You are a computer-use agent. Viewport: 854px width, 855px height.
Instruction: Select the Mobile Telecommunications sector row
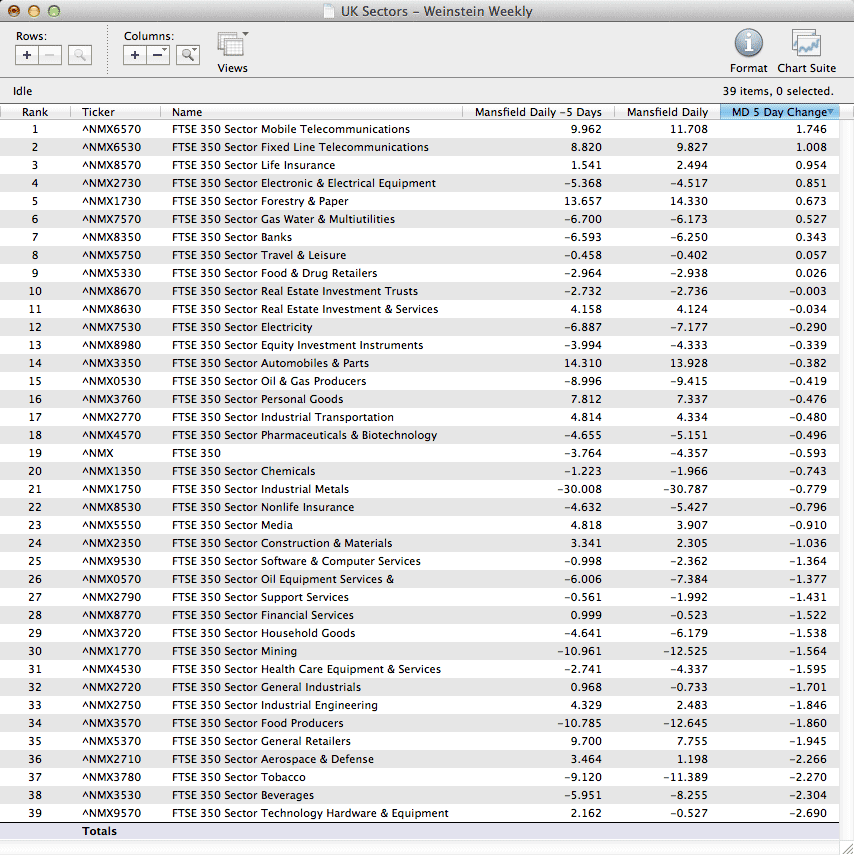tap(290, 129)
